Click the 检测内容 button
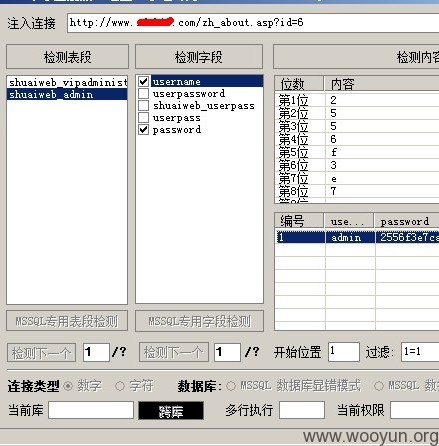The width and height of the screenshot is (439, 446). point(356,57)
